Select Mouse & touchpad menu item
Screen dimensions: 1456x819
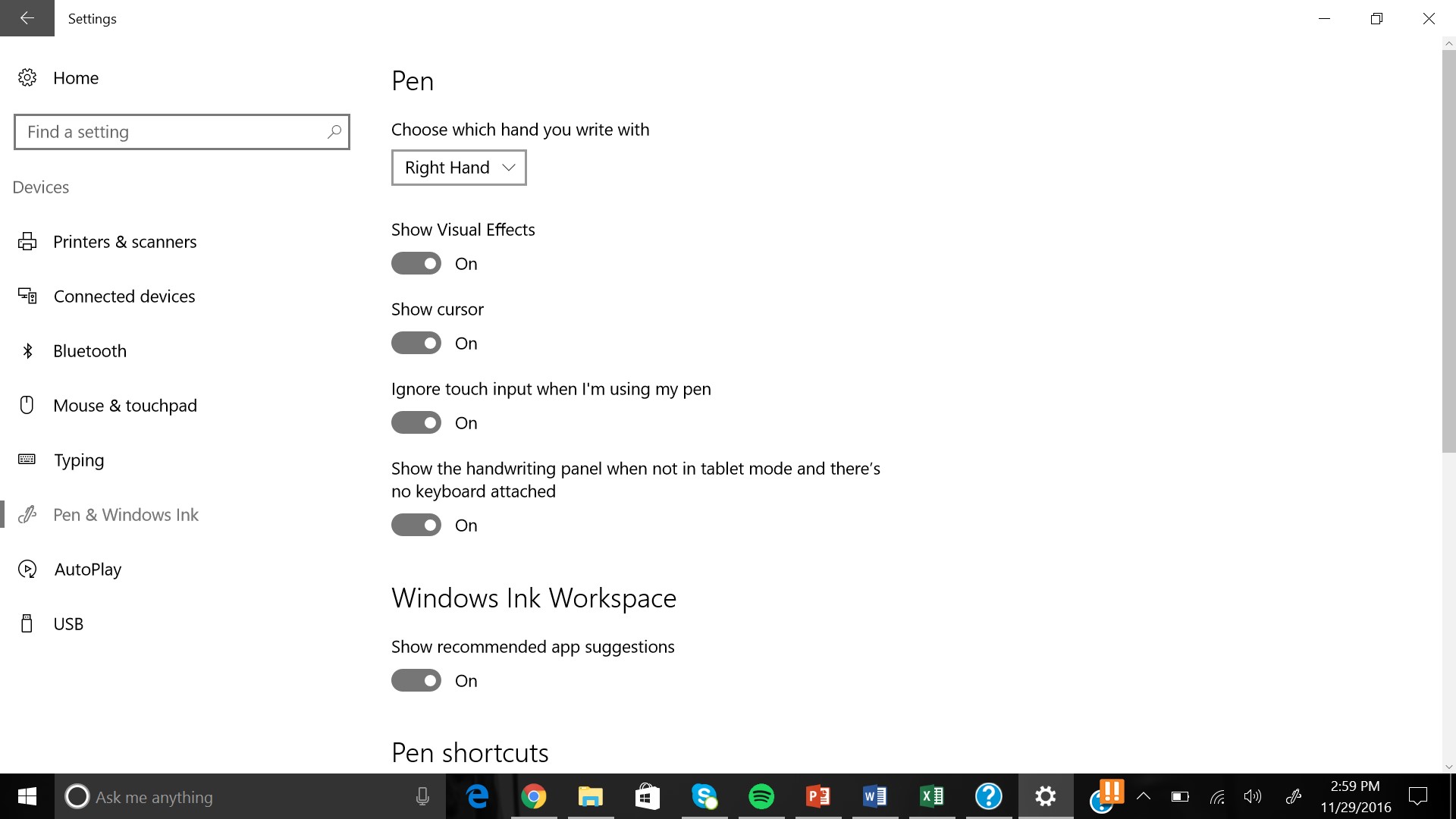click(125, 406)
